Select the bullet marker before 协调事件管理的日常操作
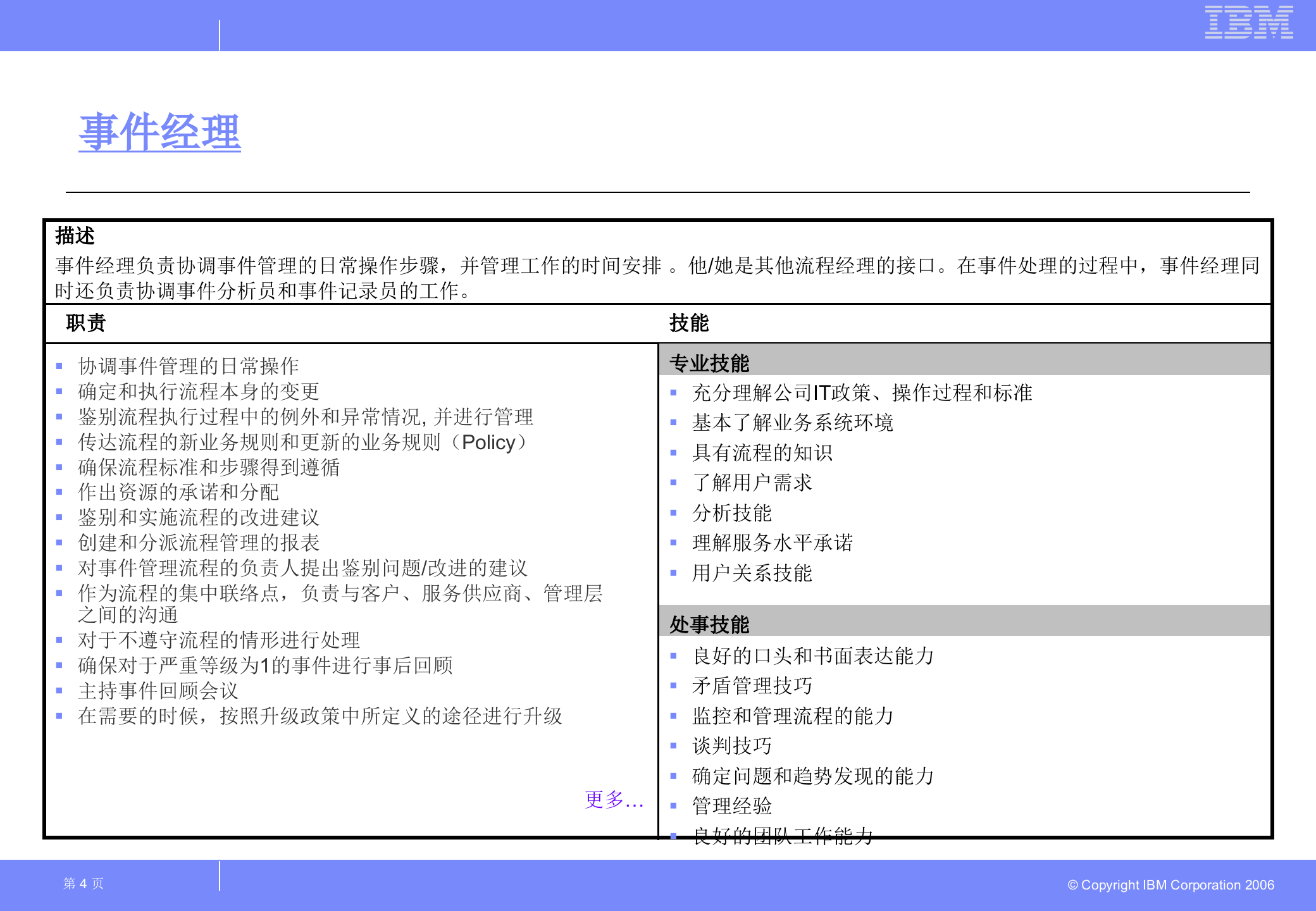This screenshot has width=1316, height=911. [x=60, y=365]
